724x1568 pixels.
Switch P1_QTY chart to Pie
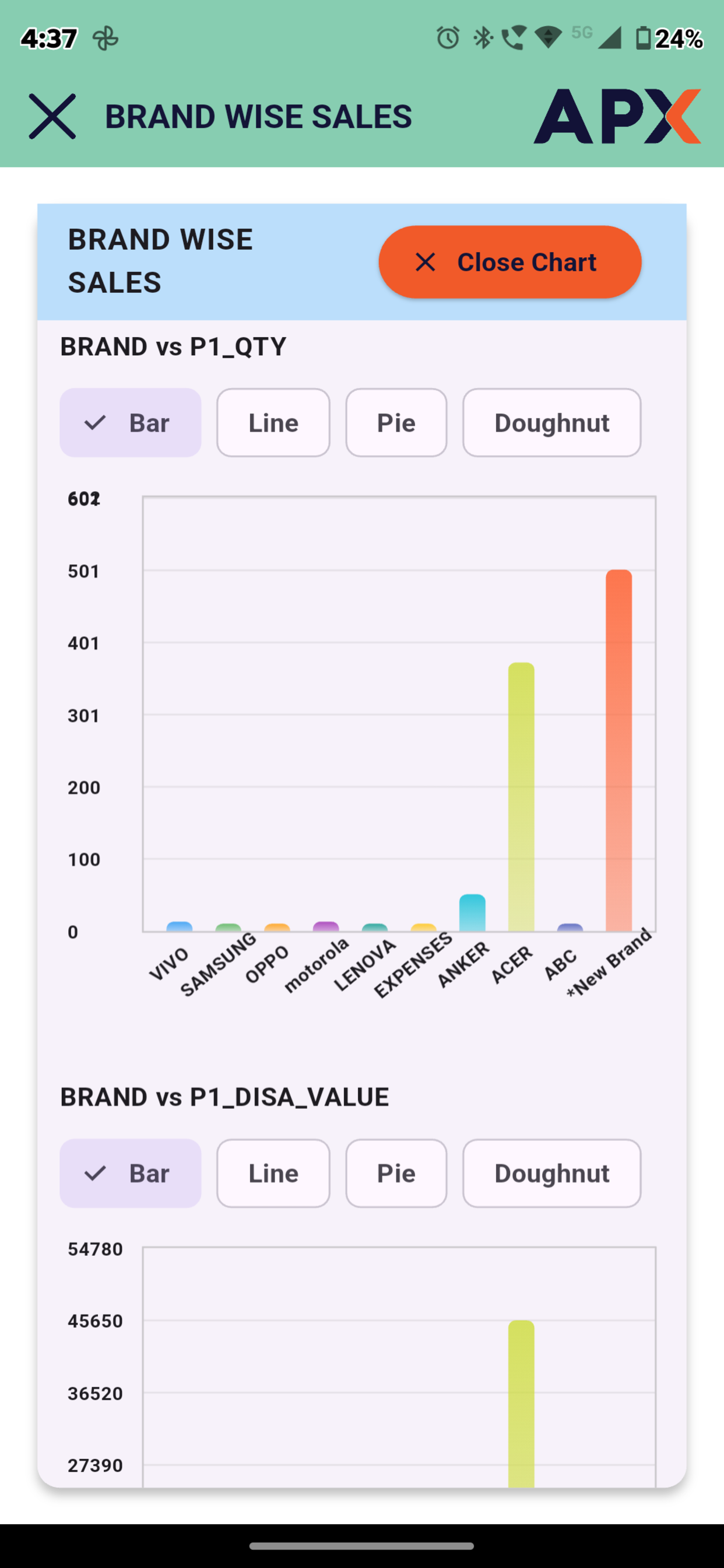pos(396,422)
